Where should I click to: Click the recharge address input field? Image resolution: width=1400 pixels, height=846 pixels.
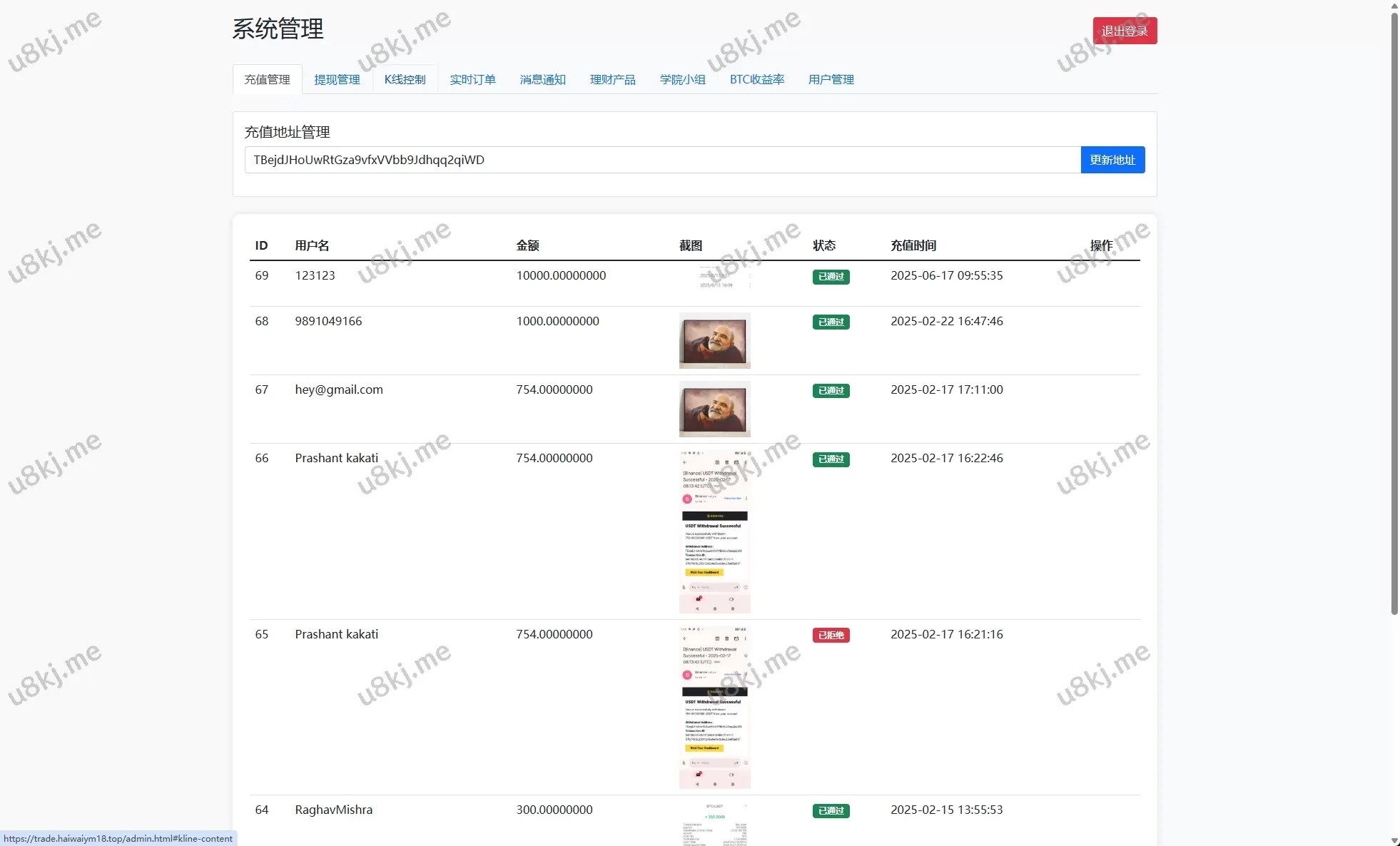pos(662,160)
